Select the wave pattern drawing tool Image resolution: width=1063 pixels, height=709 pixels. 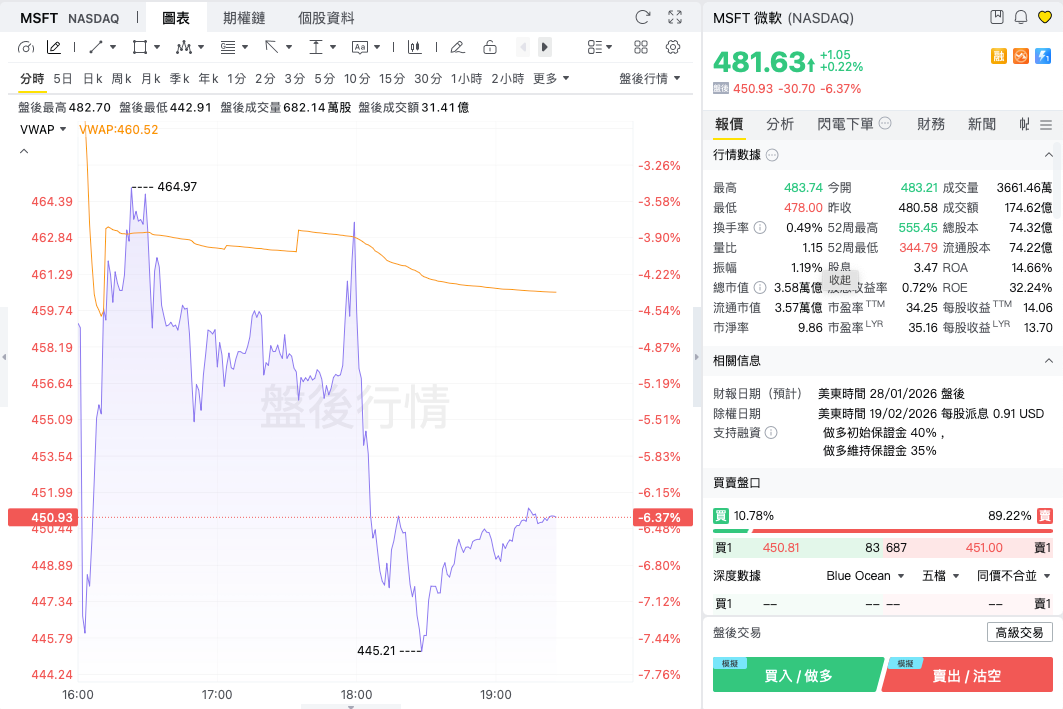click(183, 47)
